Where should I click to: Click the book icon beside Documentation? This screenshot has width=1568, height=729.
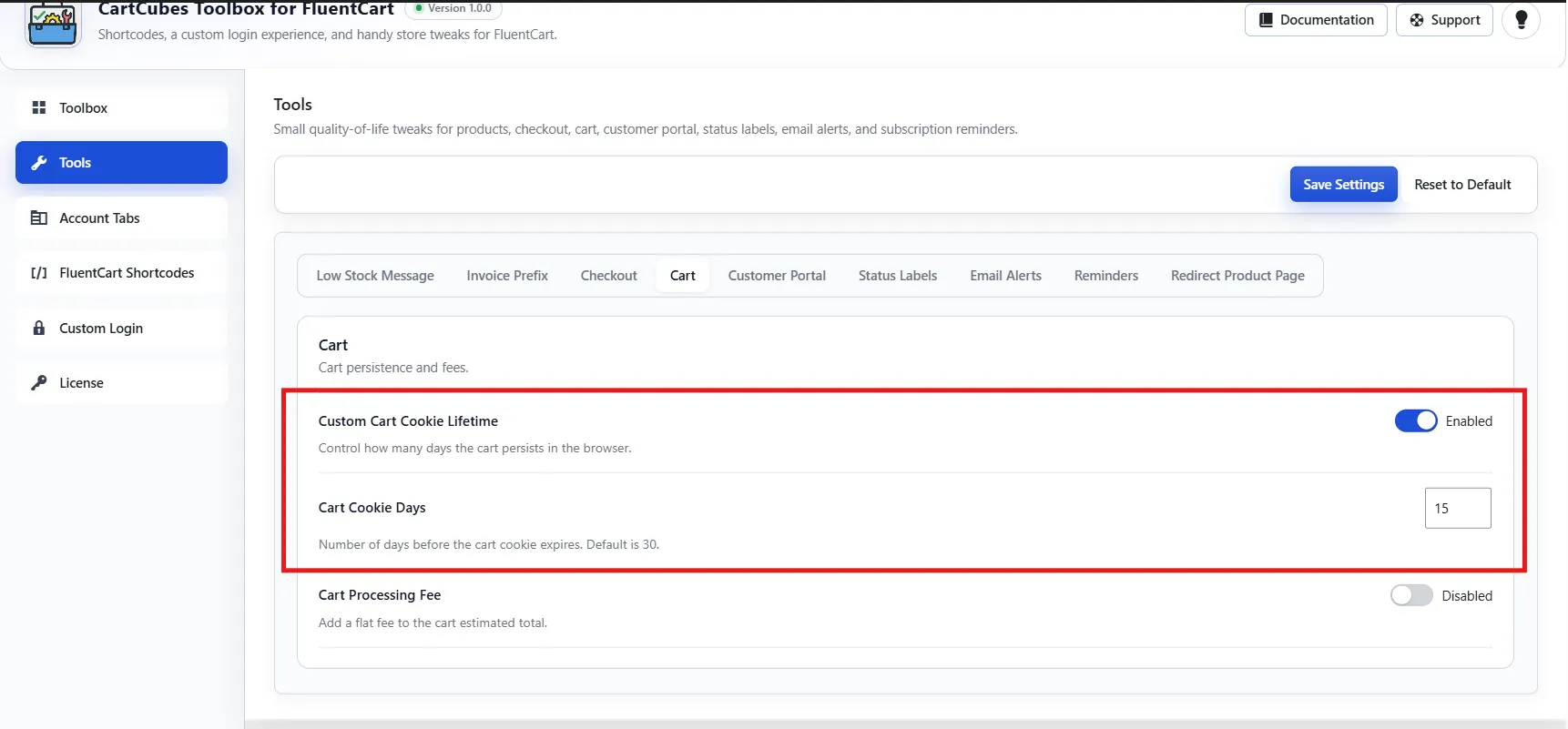pyautogui.click(x=1266, y=20)
